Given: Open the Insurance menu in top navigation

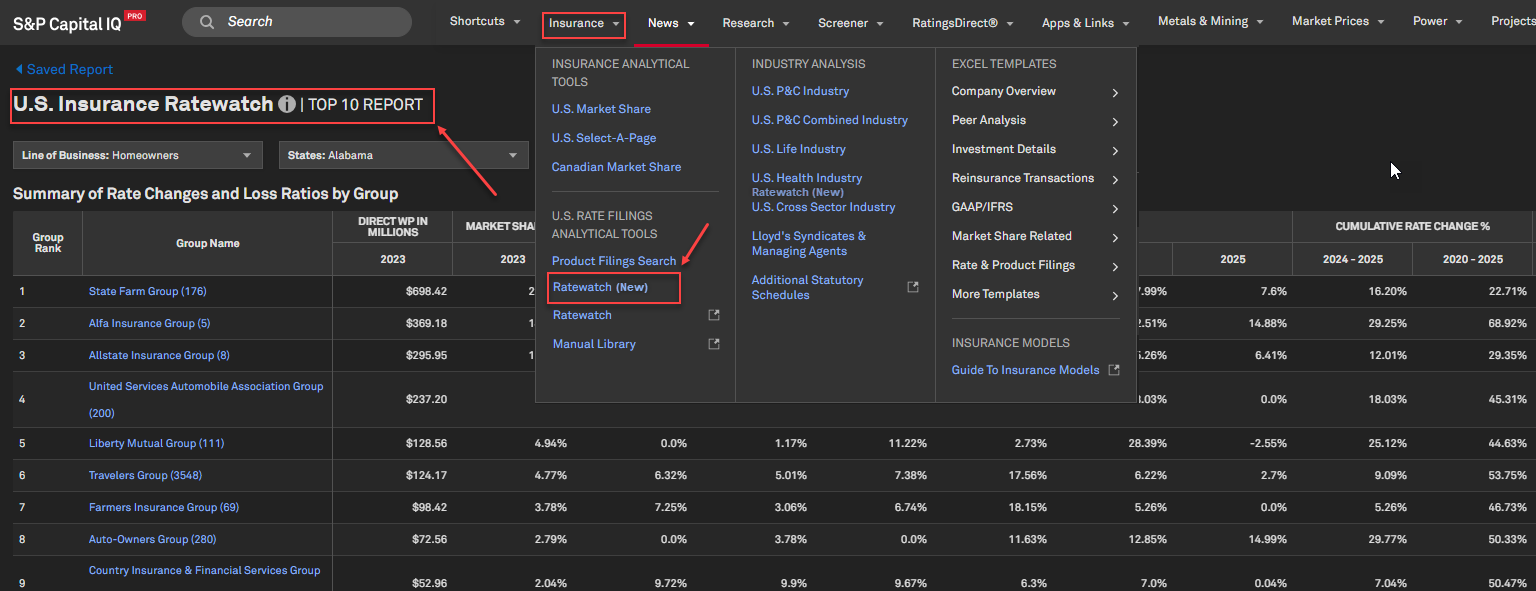Looking at the screenshot, I should point(584,23).
